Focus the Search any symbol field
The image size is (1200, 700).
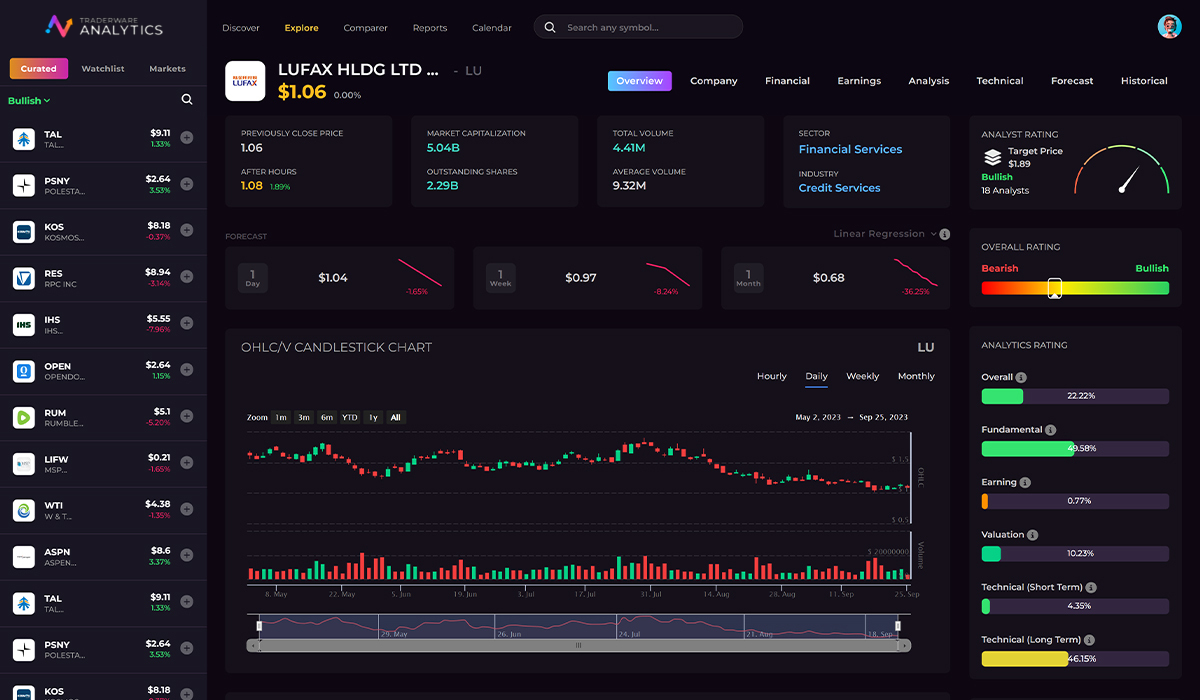638,27
